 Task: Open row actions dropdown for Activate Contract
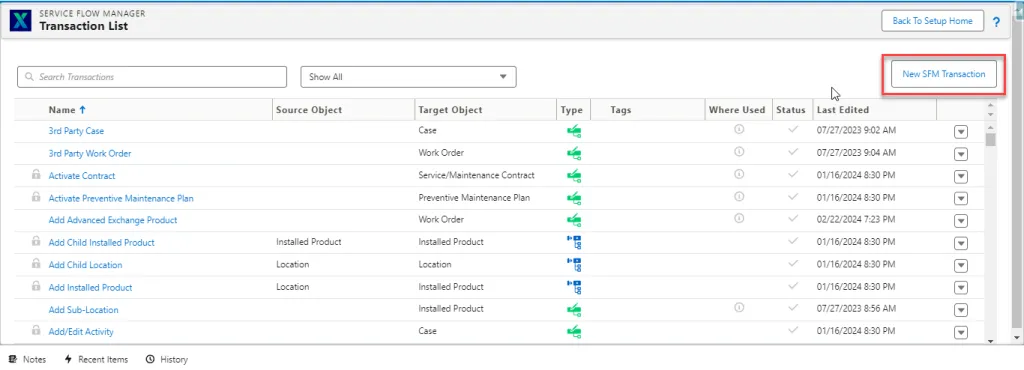click(x=960, y=177)
